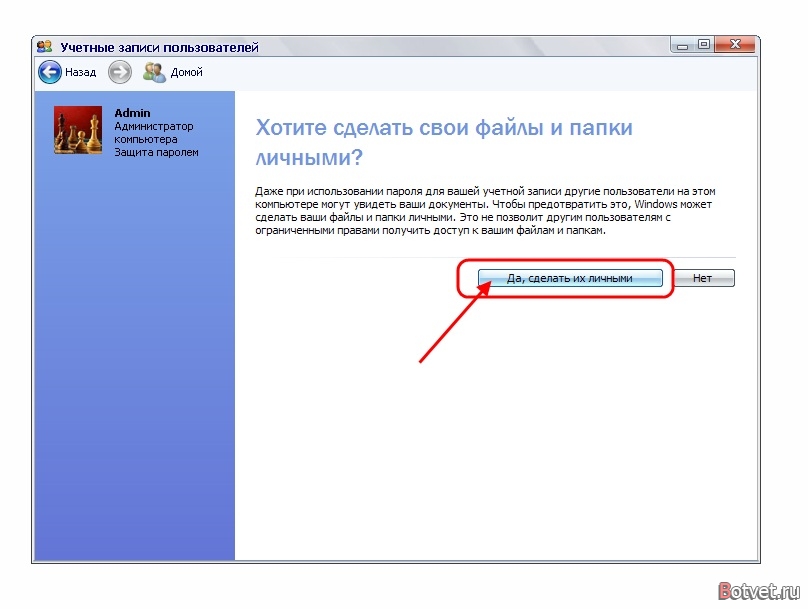Click the Назад label in toolbar
Screen dimensions: 808x609
point(80,72)
